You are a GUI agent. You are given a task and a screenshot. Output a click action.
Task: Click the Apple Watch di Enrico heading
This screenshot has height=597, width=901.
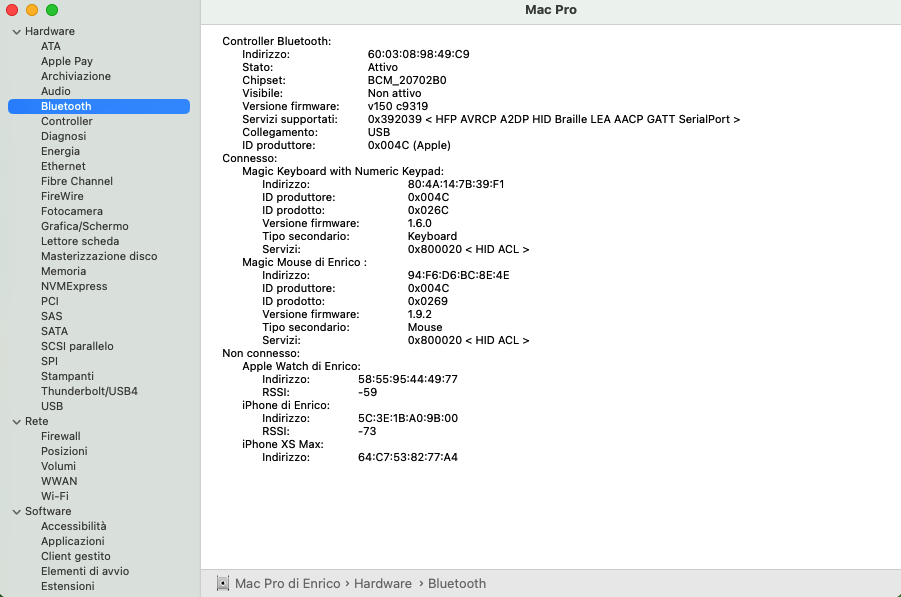301,366
